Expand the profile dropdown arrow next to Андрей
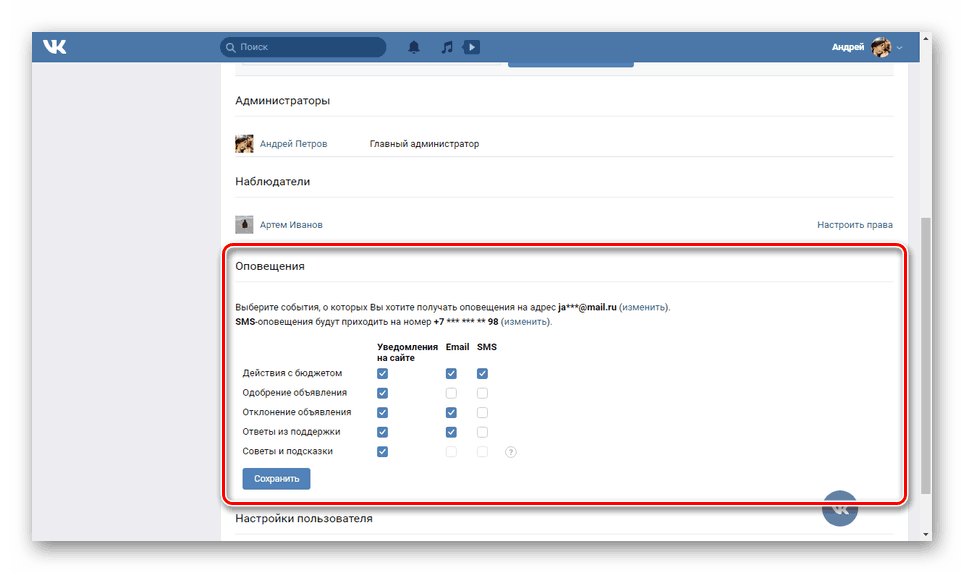 (x=899, y=47)
